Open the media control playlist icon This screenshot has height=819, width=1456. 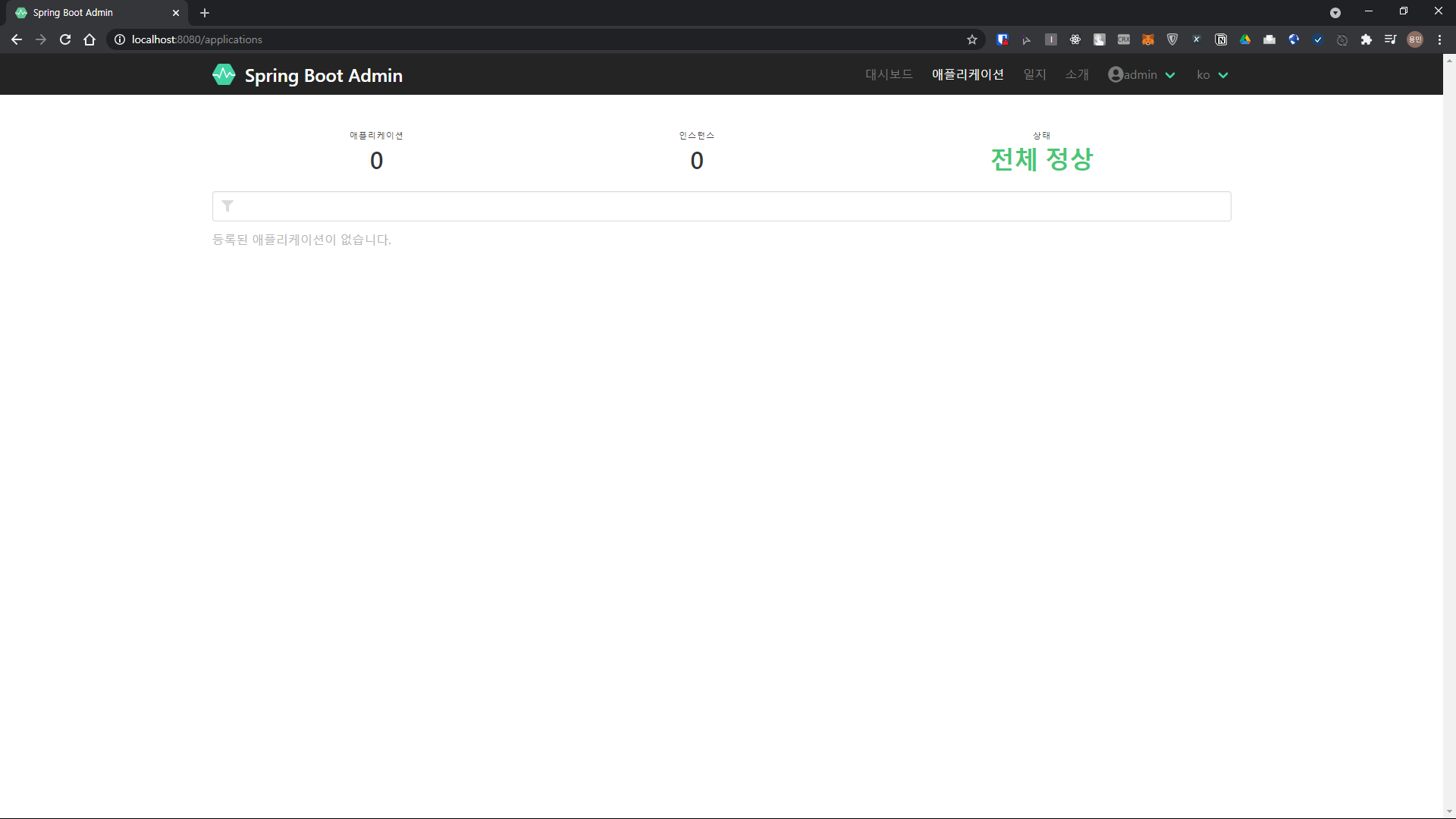[x=1391, y=39]
